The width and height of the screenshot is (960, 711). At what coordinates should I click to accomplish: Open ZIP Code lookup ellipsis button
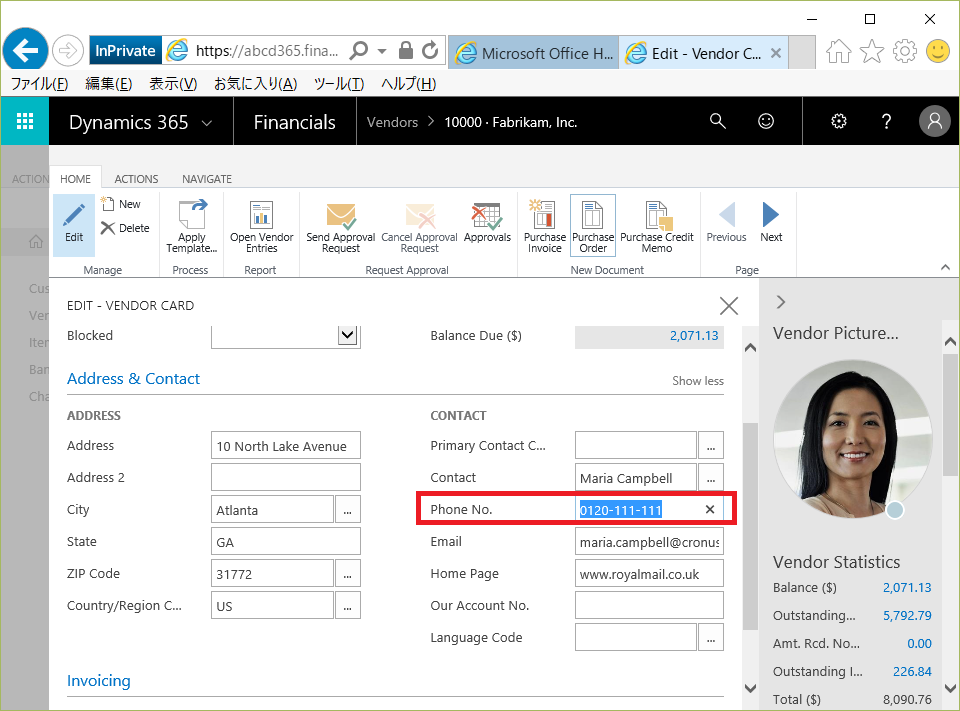tap(348, 574)
